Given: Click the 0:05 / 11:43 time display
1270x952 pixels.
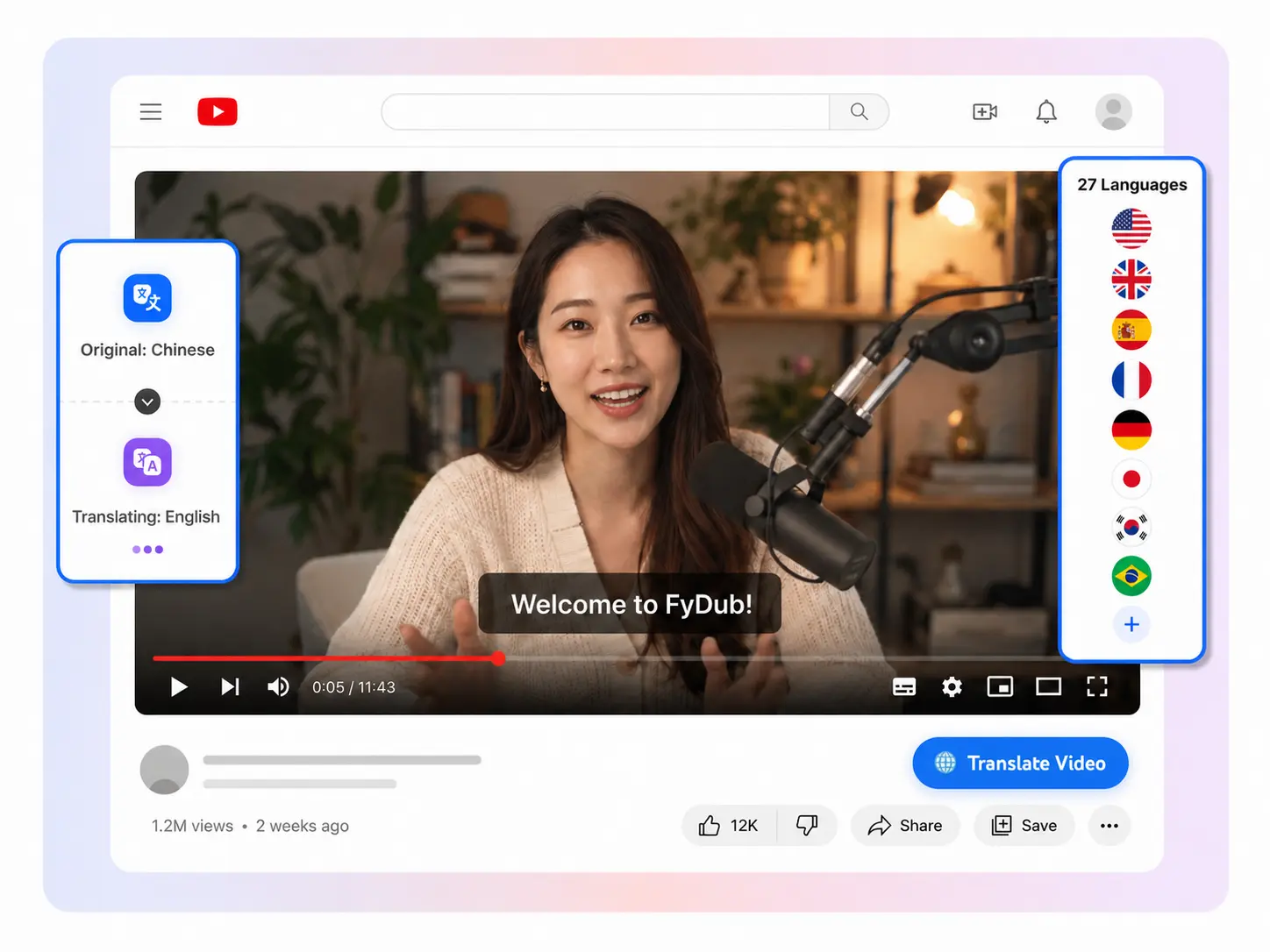Looking at the screenshot, I should coord(353,687).
